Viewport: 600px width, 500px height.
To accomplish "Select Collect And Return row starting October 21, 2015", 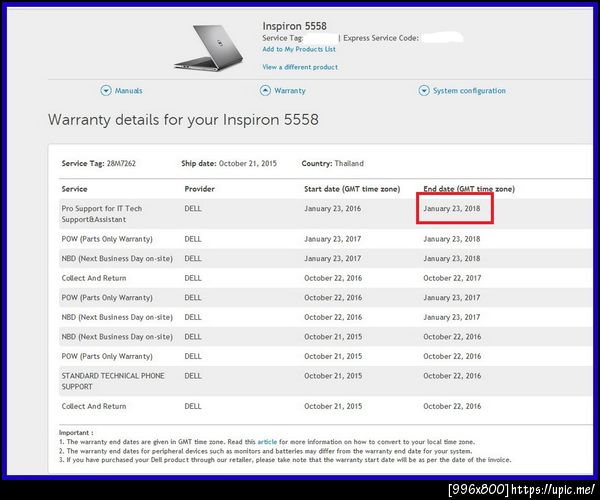I will (326, 406).
